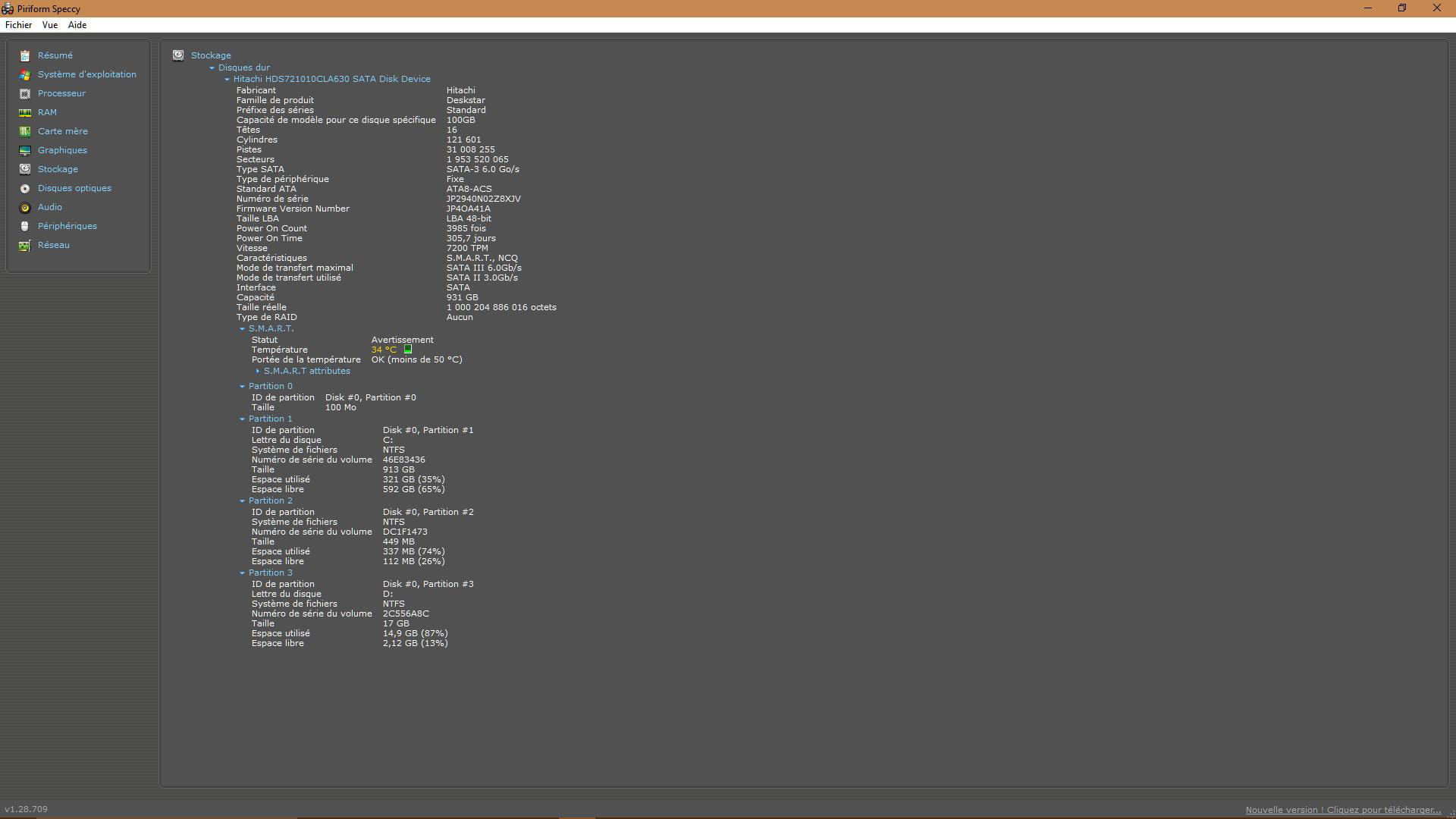Image resolution: width=1456 pixels, height=819 pixels.
Task: Click the 592 GB (65%) free space
Action: pos(413,489)
